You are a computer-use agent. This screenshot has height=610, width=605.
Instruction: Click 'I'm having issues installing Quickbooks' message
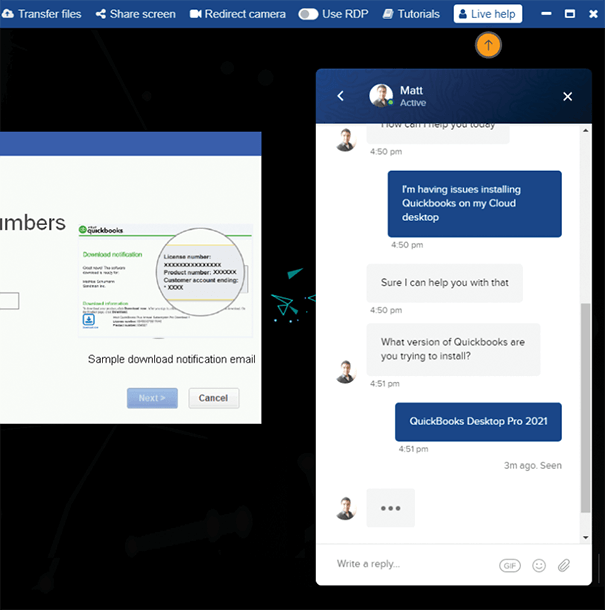click(475, 203)
